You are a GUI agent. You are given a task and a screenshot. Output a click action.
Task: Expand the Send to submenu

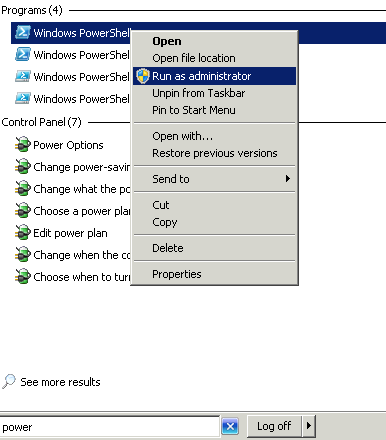pyautogui.click(x=214, y=179)
